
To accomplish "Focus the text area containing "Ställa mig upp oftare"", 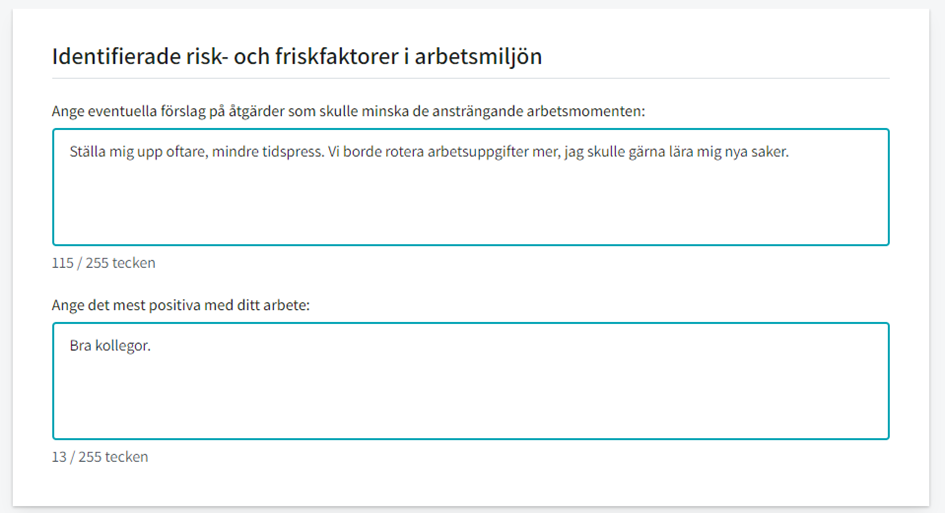I will pyautogui.click(x=471, y=187).
